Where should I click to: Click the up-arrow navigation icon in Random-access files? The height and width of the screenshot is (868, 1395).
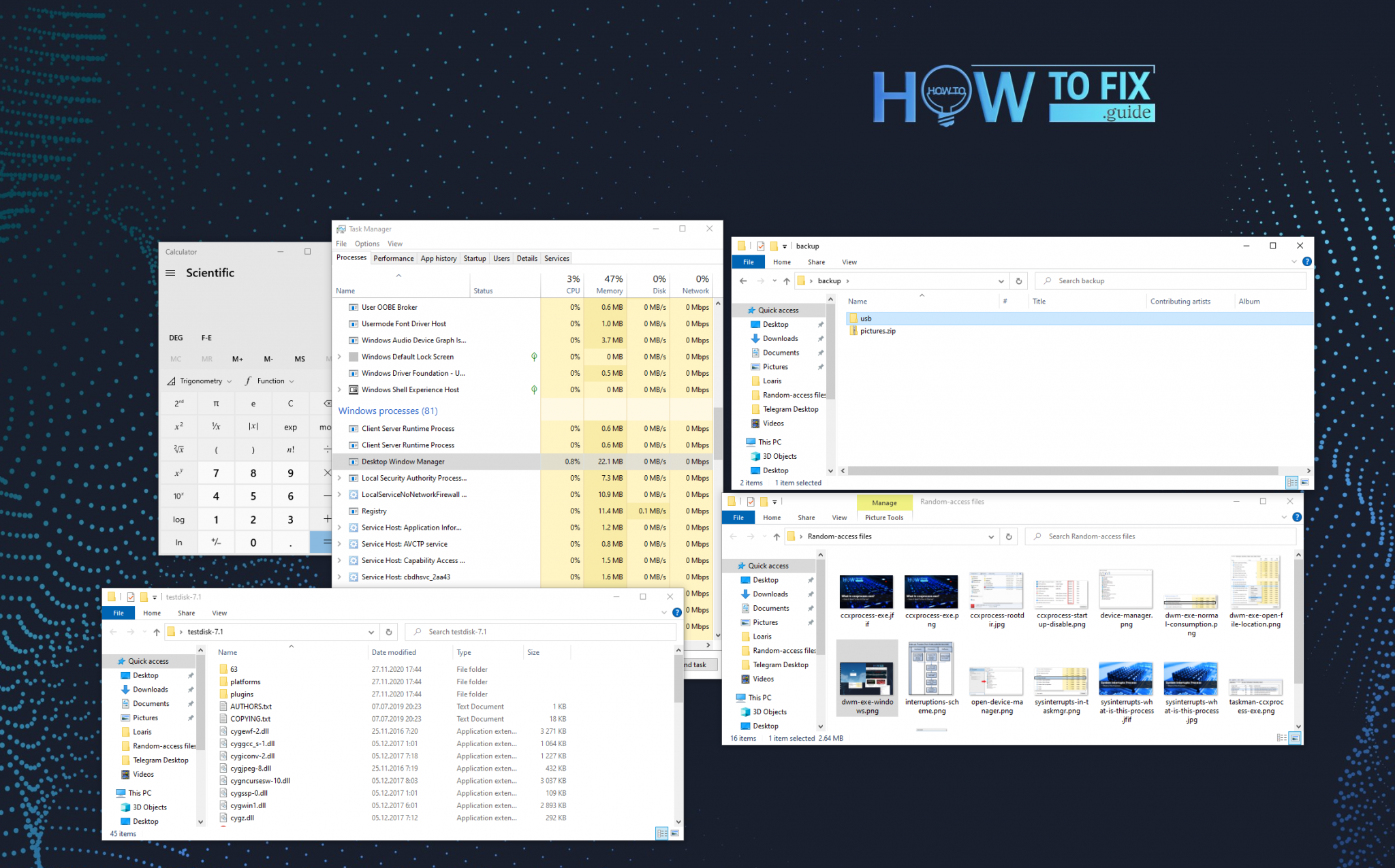pos(777,536)
